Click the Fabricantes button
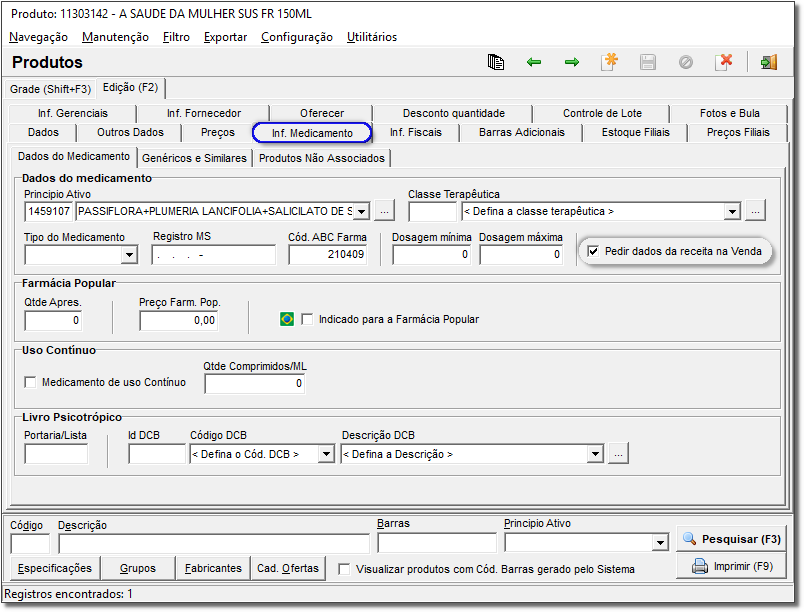 [213, 568]
